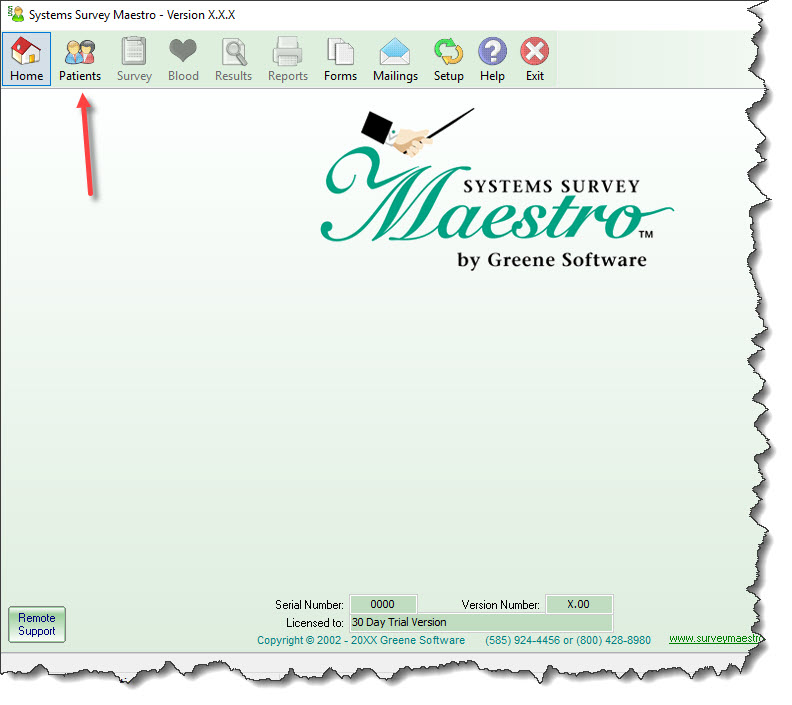Click the Greene Software copyright text
792x705 pixels.
[x=360, y=640]
